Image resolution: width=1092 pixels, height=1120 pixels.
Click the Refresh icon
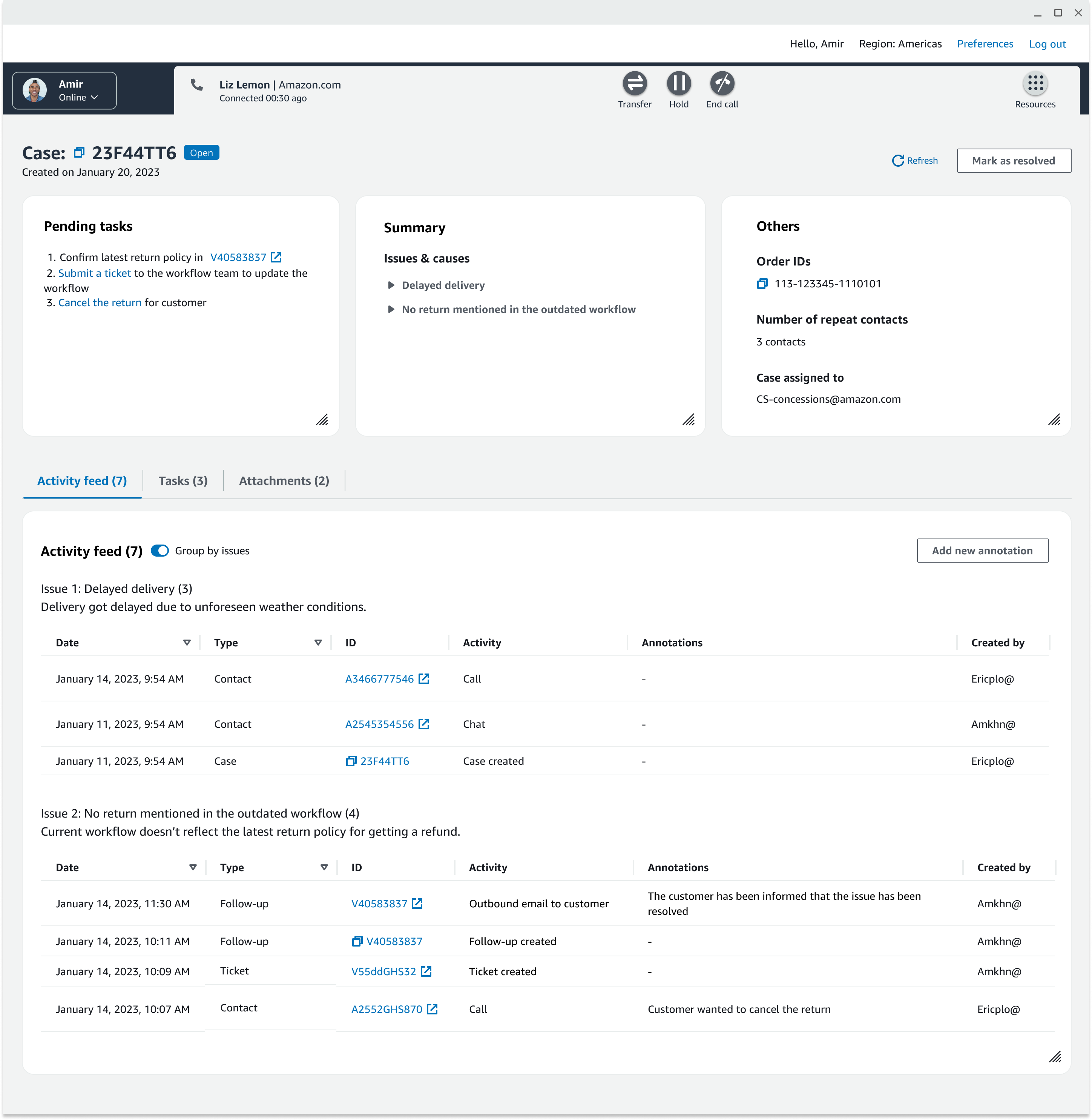(897, 161)
